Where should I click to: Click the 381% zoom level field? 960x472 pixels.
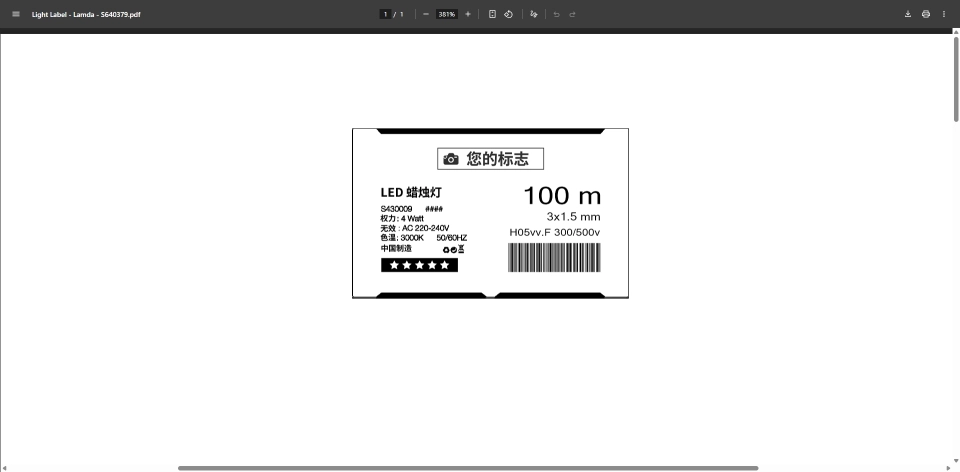pos(446,14)
